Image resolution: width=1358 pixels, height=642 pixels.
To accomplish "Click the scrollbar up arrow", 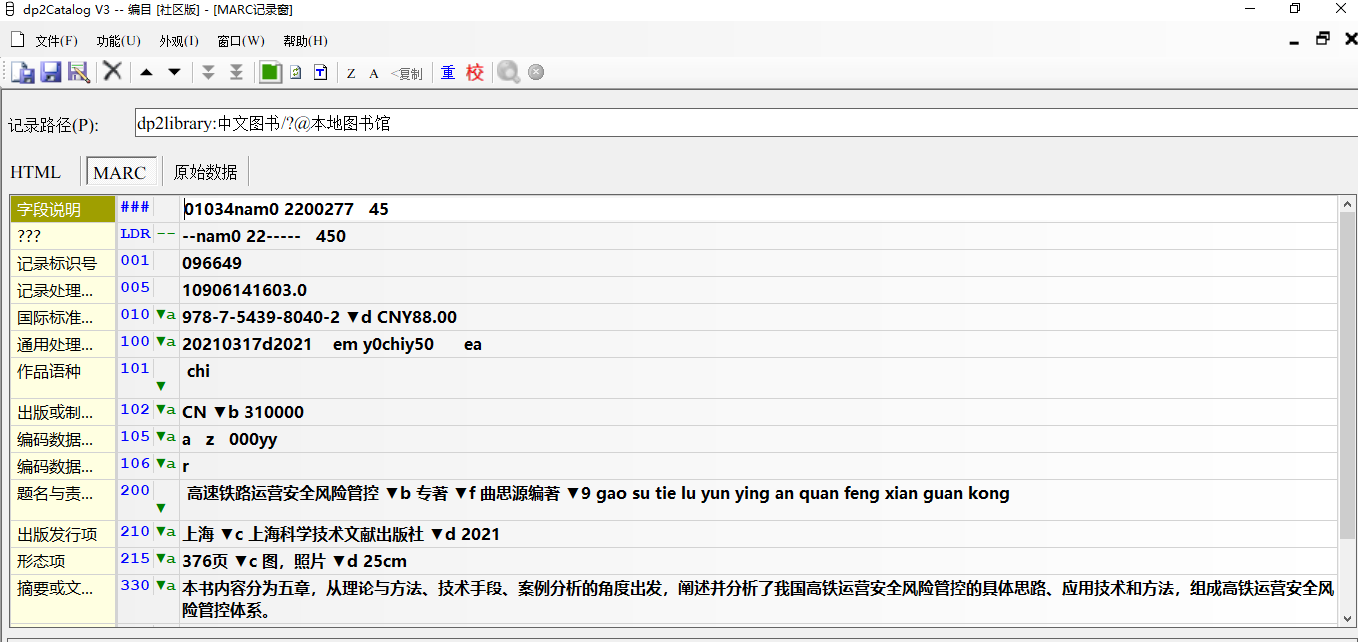I will [1347, 204].
